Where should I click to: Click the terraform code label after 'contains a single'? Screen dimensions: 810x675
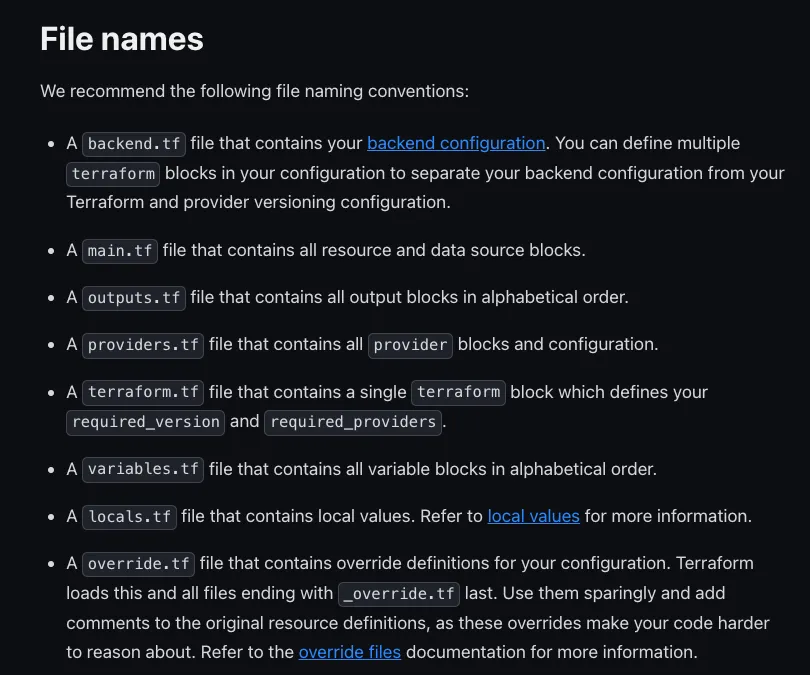tap(459, 392)
